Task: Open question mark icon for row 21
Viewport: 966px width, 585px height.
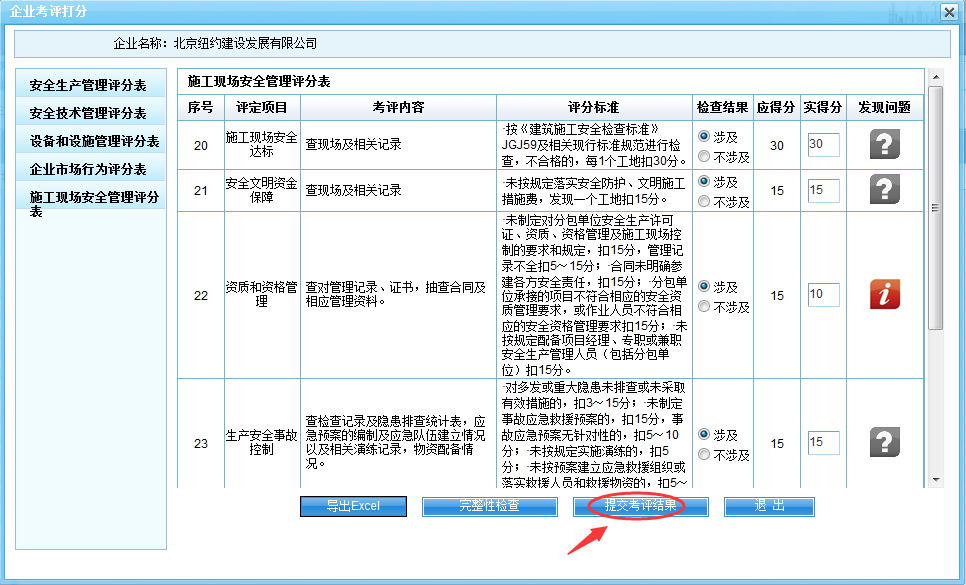Action: click(x=884, y=190)
